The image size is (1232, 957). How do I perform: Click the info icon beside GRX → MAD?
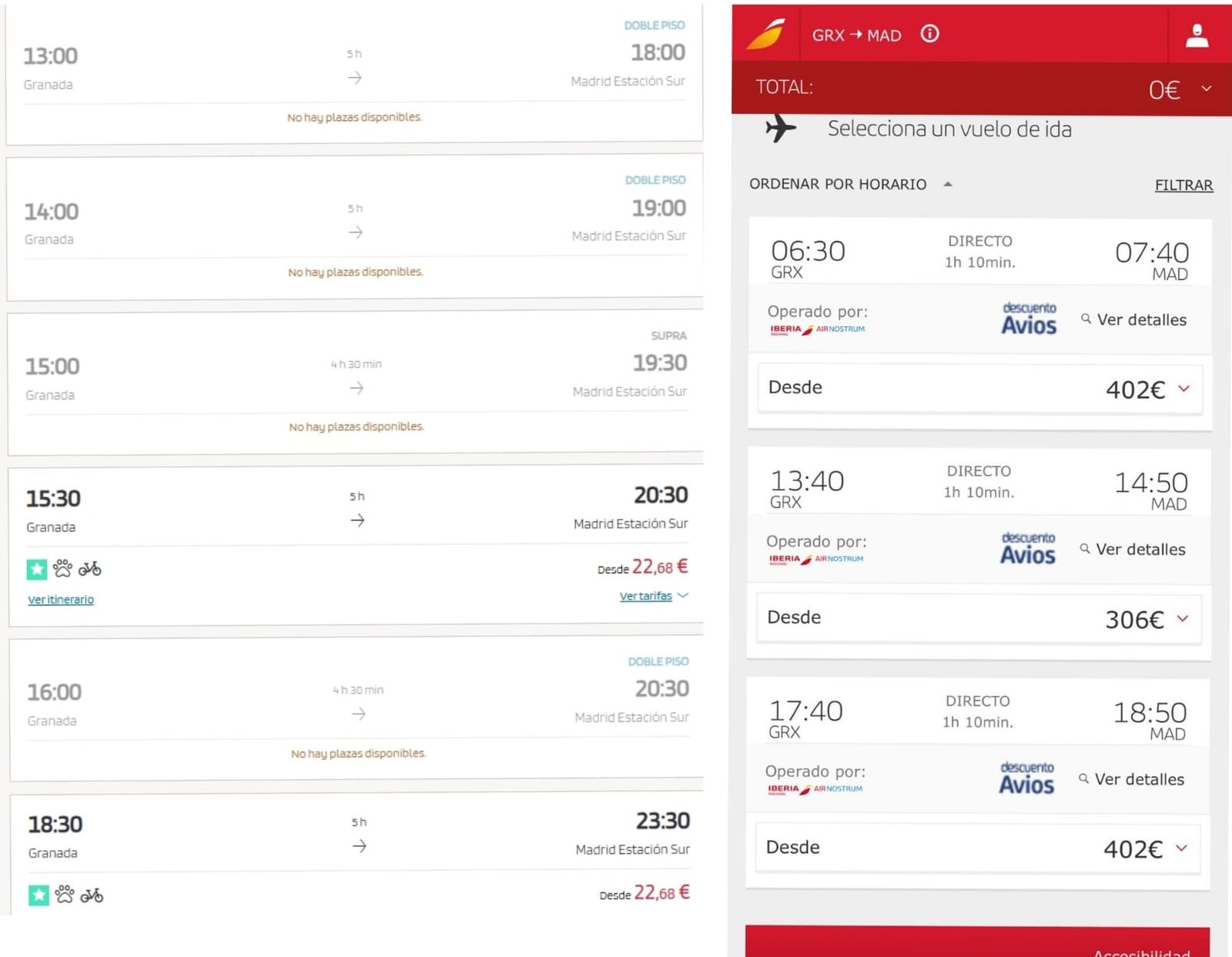point(929,34)
